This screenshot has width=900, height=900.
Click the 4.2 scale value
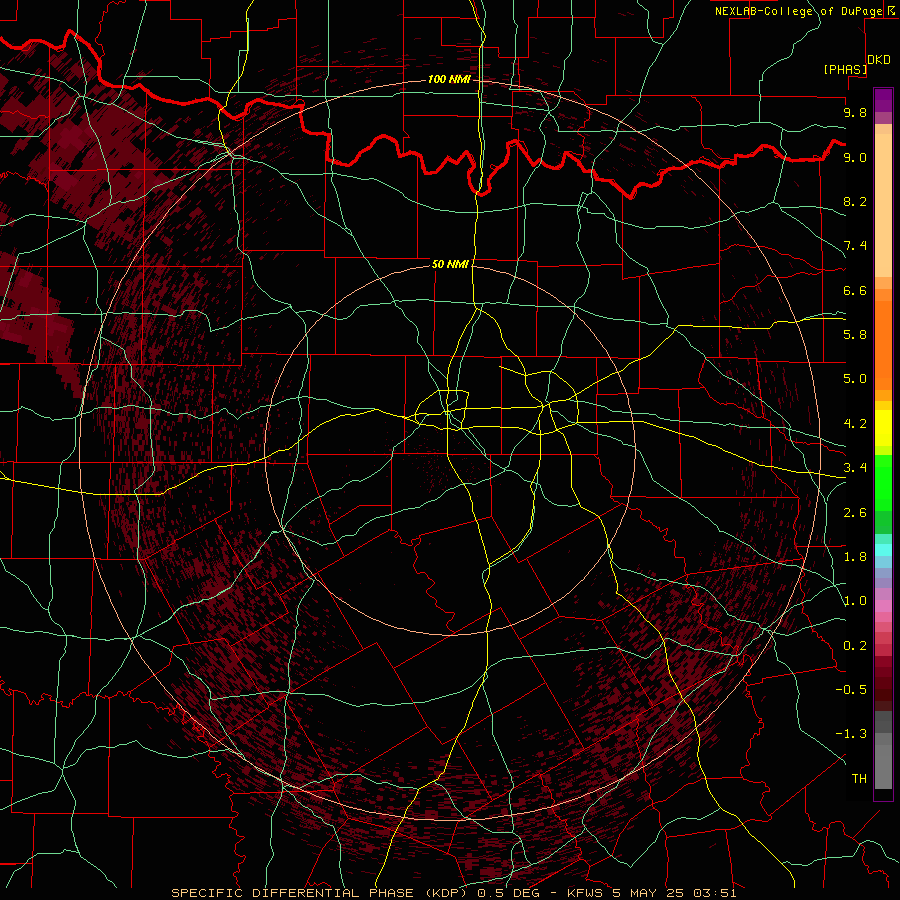(855, 424)
